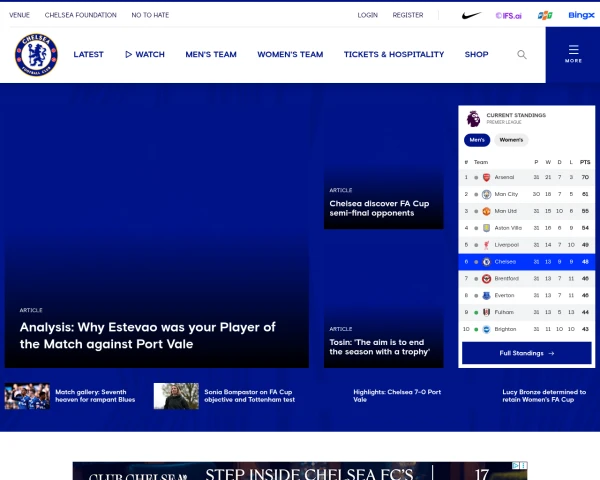The height and width of the screenshot is (480, 600).
Task: Click the Man Utd crest in standings
Action: 486,211
